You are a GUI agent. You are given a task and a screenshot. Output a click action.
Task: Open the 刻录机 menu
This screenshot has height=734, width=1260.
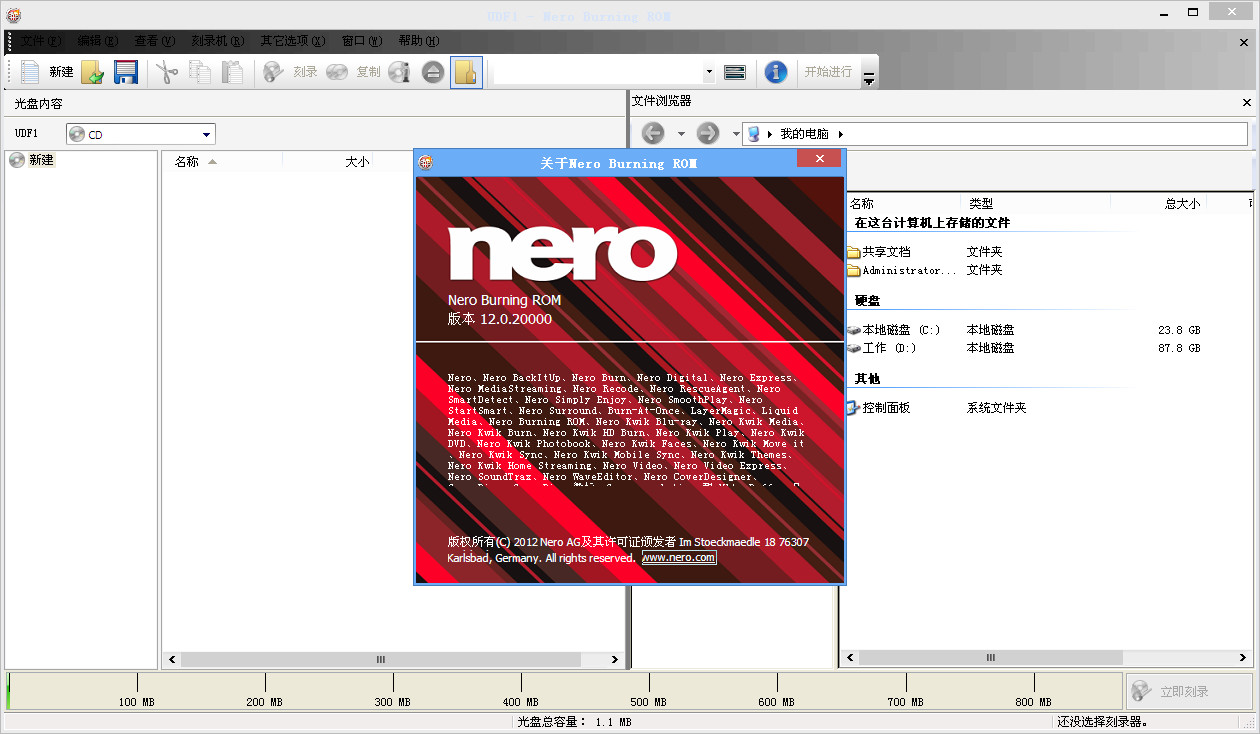click(x=216, y=41)
